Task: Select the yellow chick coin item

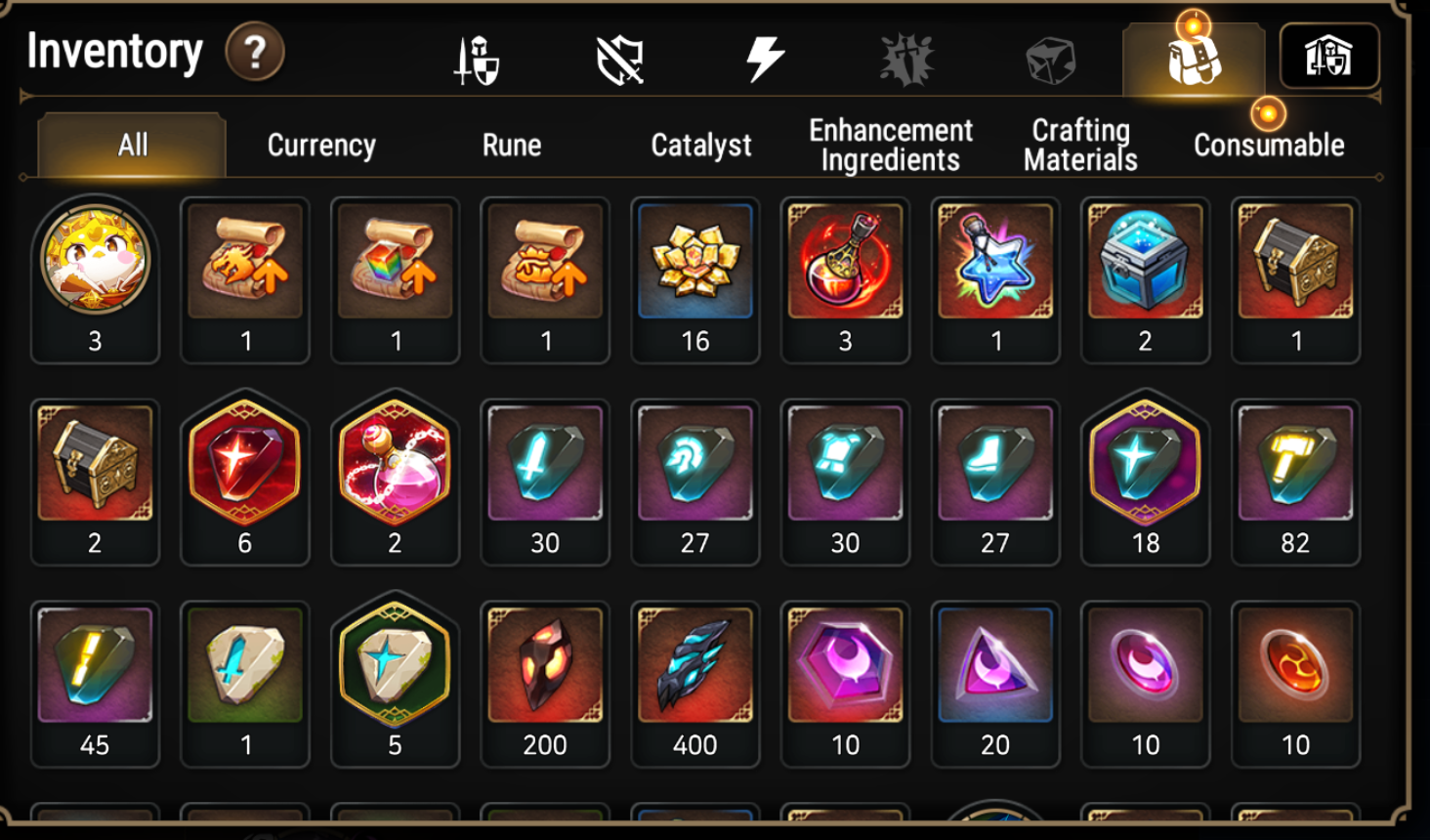Action: tap(95, 279)
